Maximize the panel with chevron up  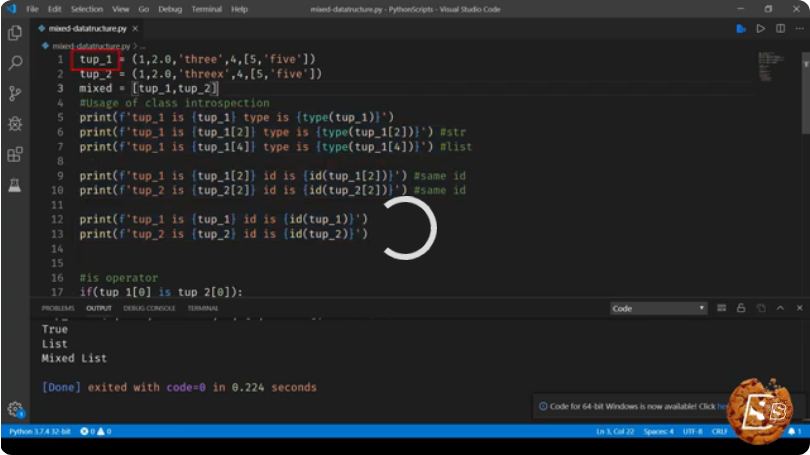[x=780, y=308]
